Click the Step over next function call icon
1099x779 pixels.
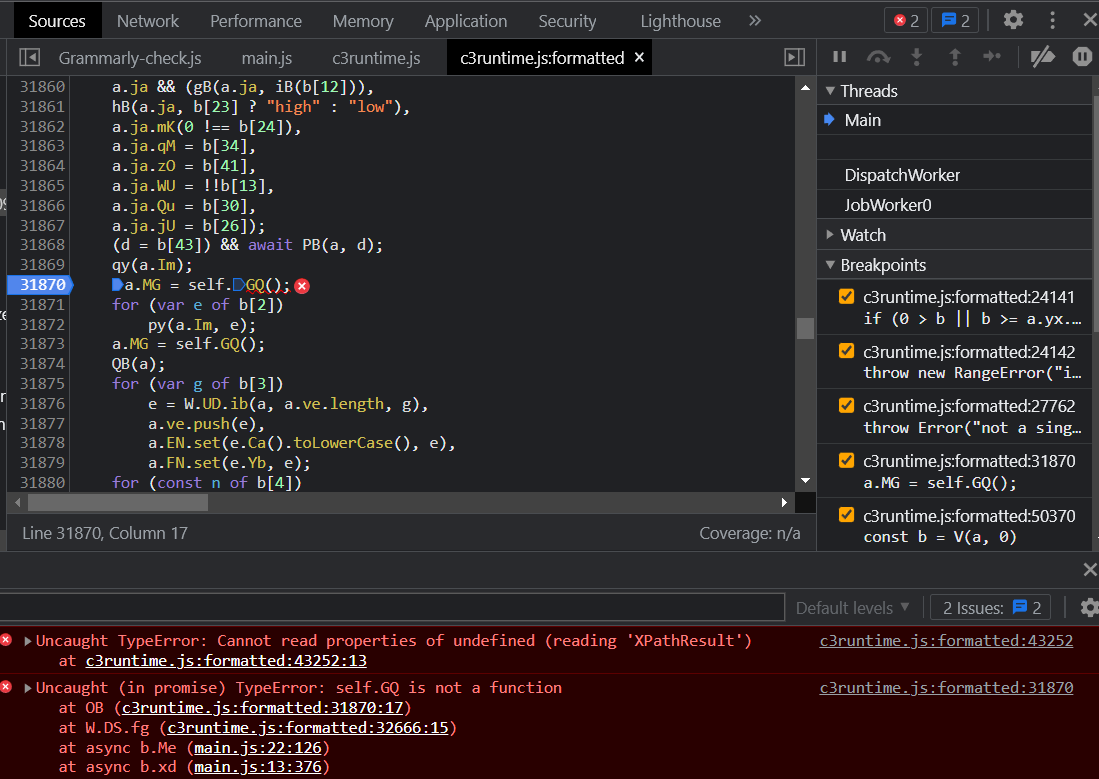(878, 57)
